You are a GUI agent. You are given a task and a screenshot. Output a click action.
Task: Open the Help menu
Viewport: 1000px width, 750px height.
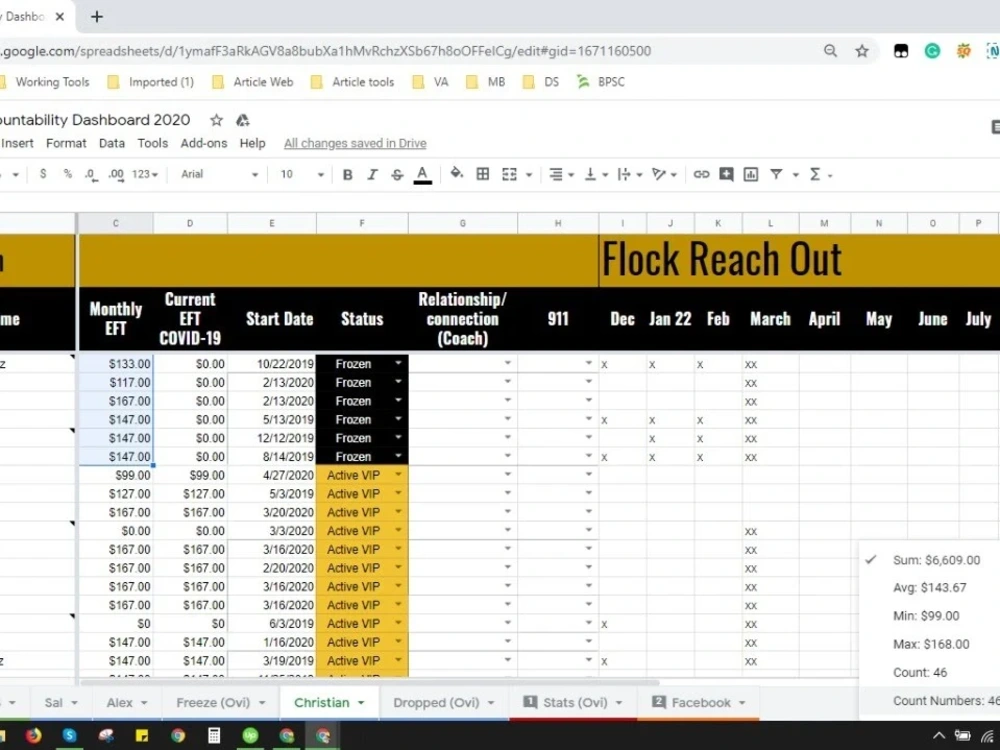click(x=253, y=143)
